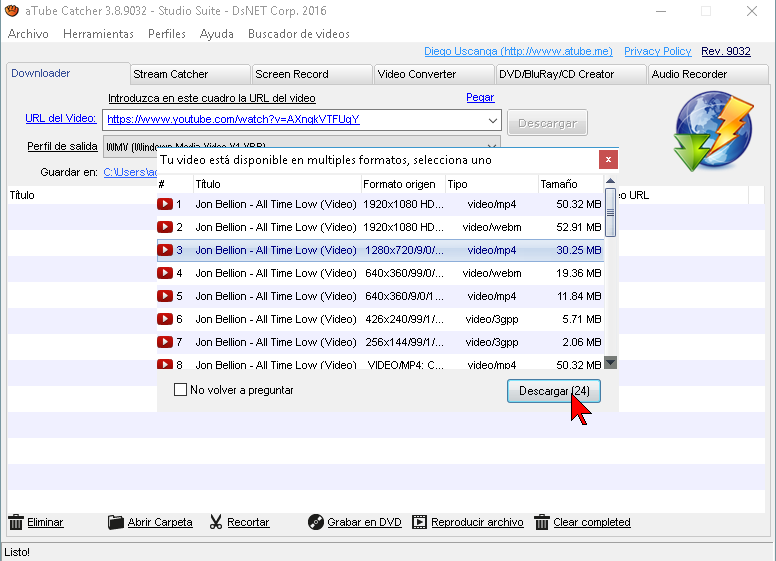Viewport: 776px width, 561px height.
Task: Click the globe with lightning download logo
Action: point(713,131)
